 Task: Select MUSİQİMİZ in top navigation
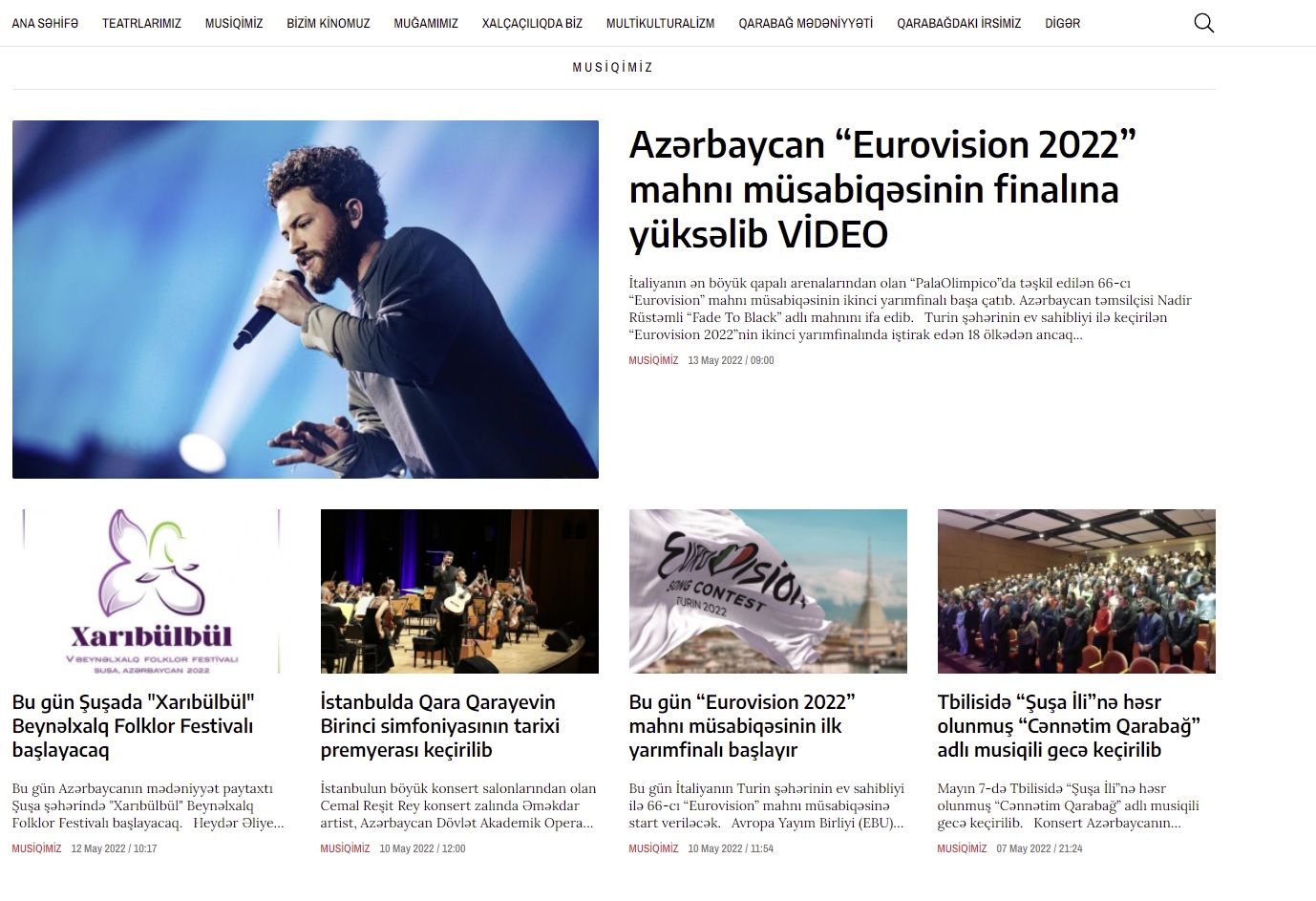[x=234, y=23]
